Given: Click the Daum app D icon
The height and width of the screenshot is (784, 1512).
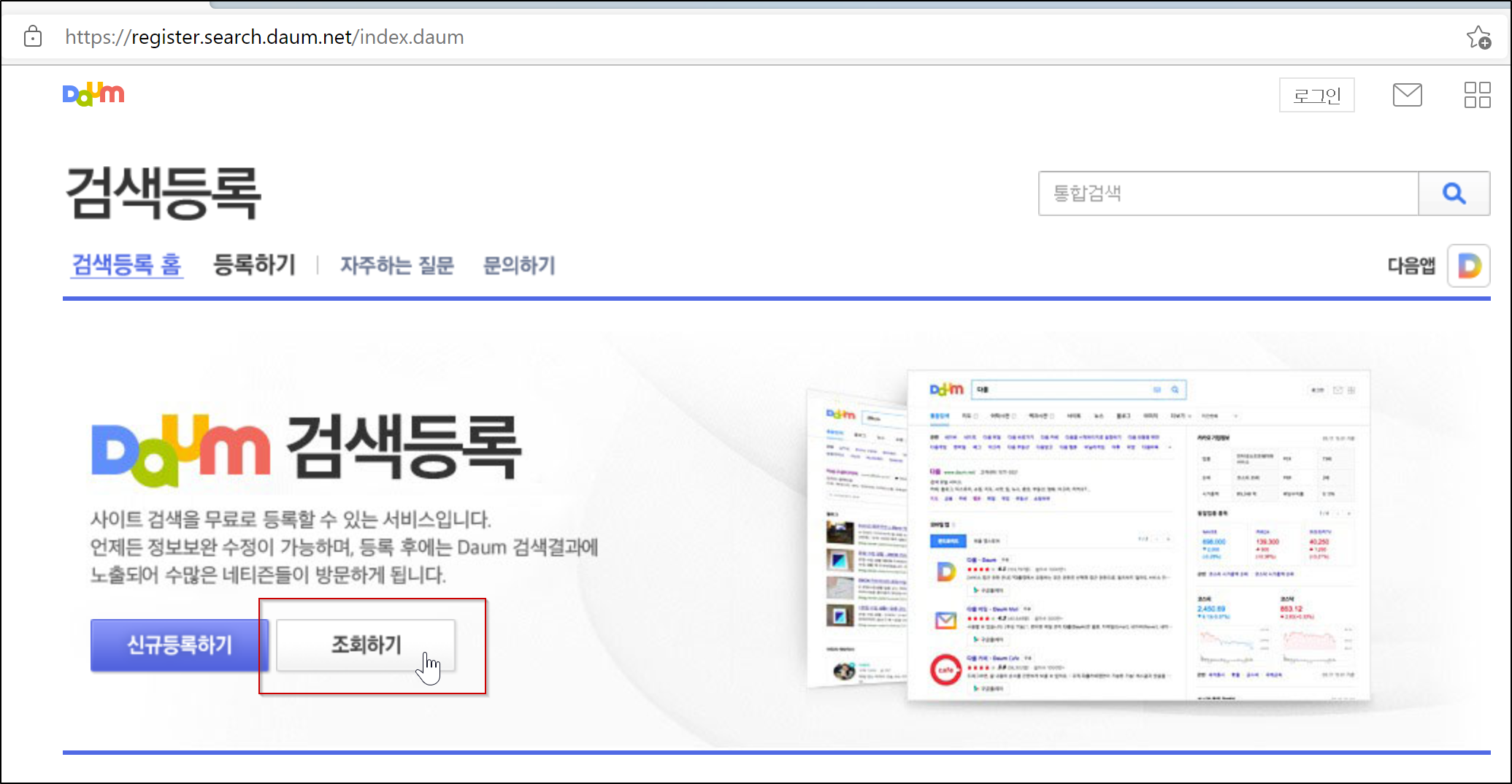Looking at the screenshot, I should point(1469,266).
